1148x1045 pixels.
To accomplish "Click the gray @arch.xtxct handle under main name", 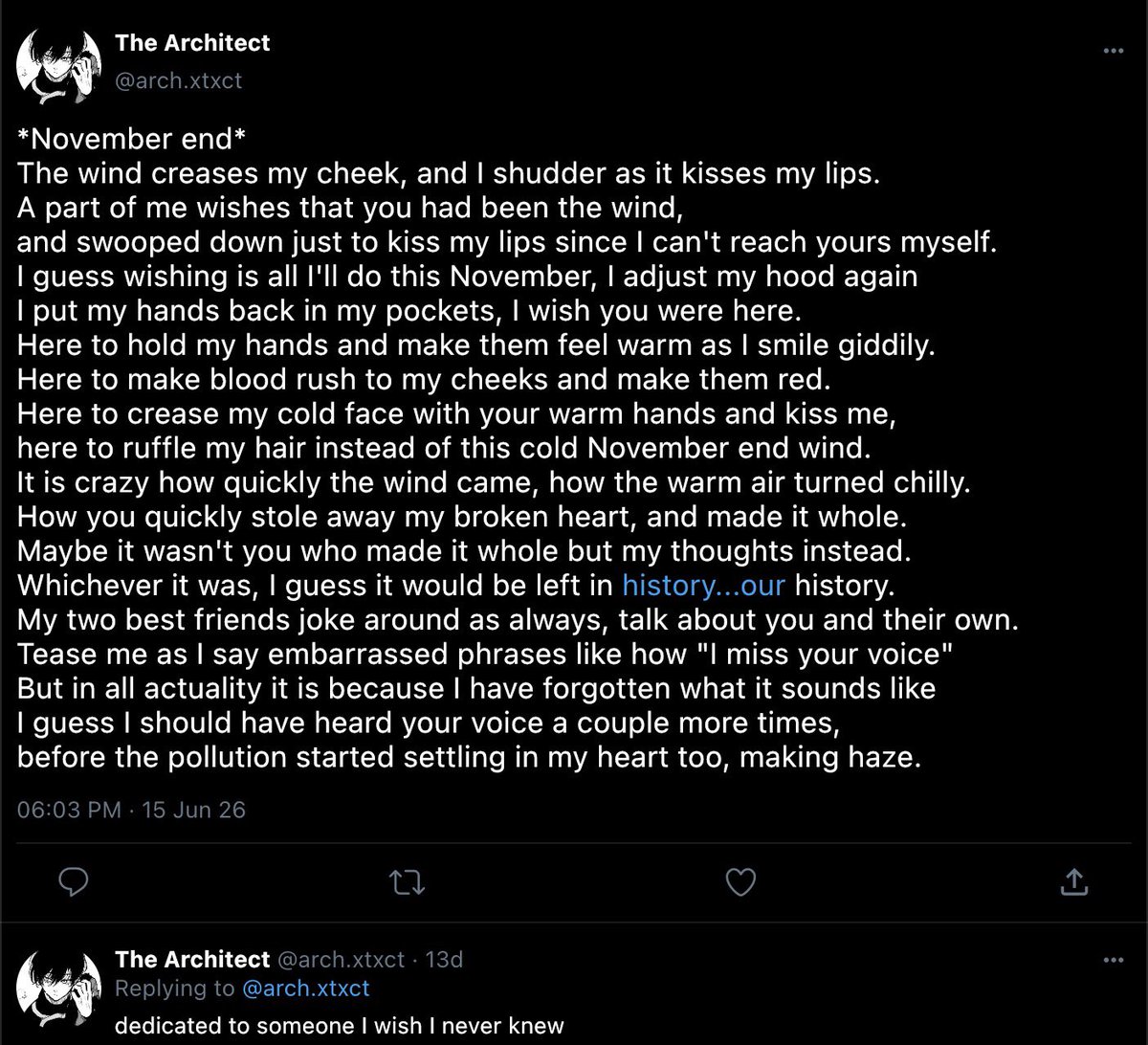I will (179, 78).
